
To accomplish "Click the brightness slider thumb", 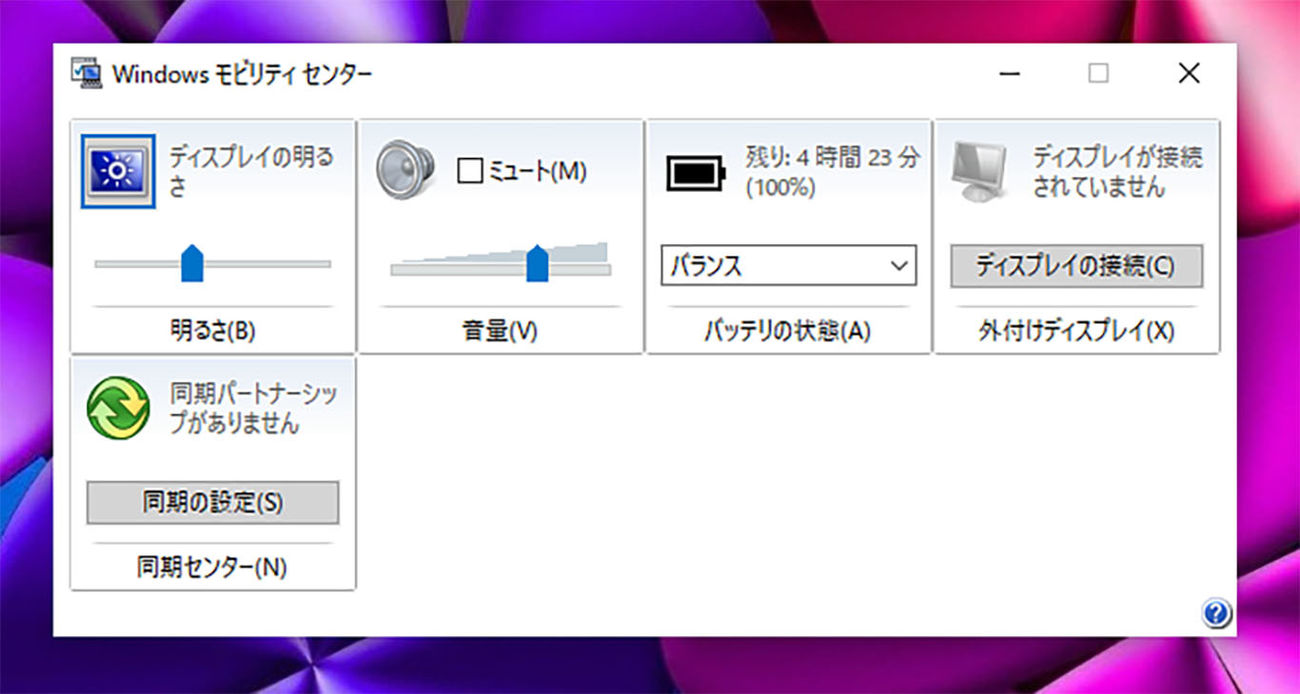I will [x=192, y=262].
